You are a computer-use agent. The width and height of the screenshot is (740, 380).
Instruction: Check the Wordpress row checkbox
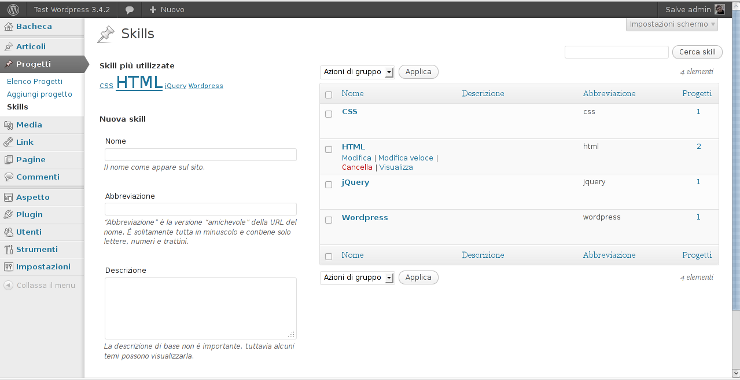click(x=328, y=220)
